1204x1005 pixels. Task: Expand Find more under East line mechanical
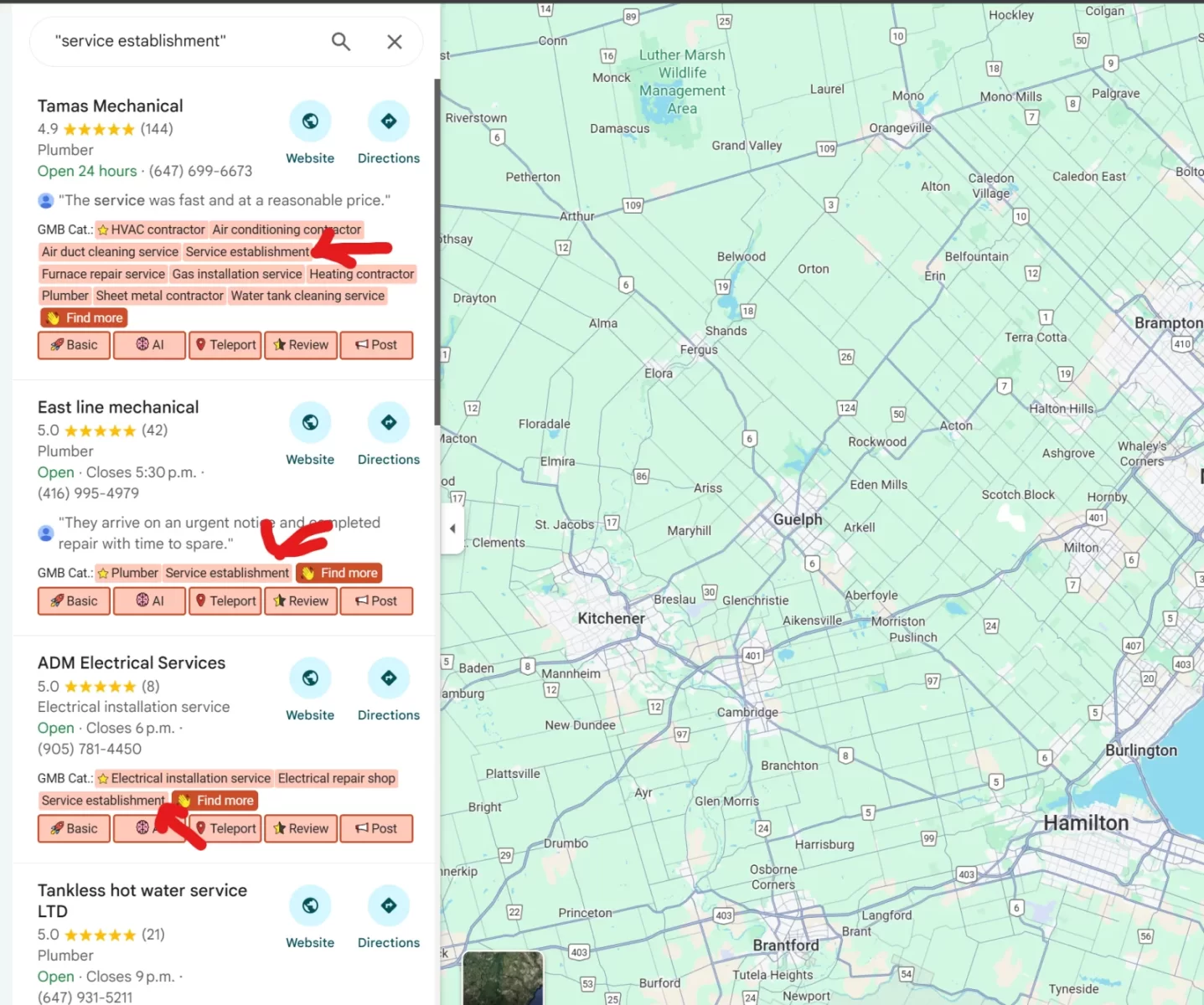coord(339,573)
